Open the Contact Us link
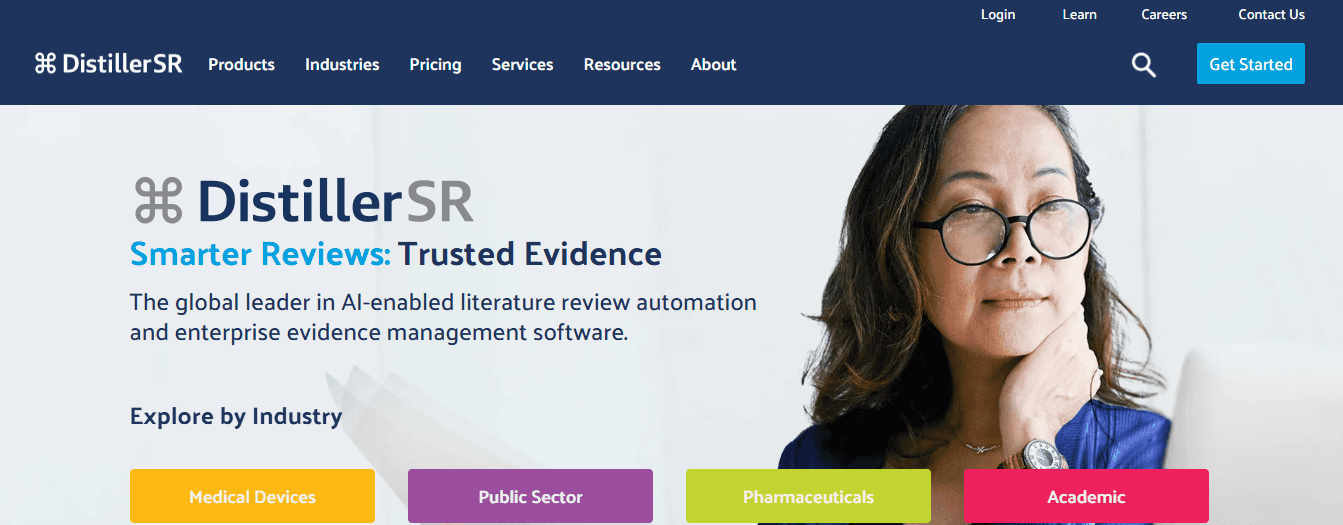 [x=1271, y=14]
